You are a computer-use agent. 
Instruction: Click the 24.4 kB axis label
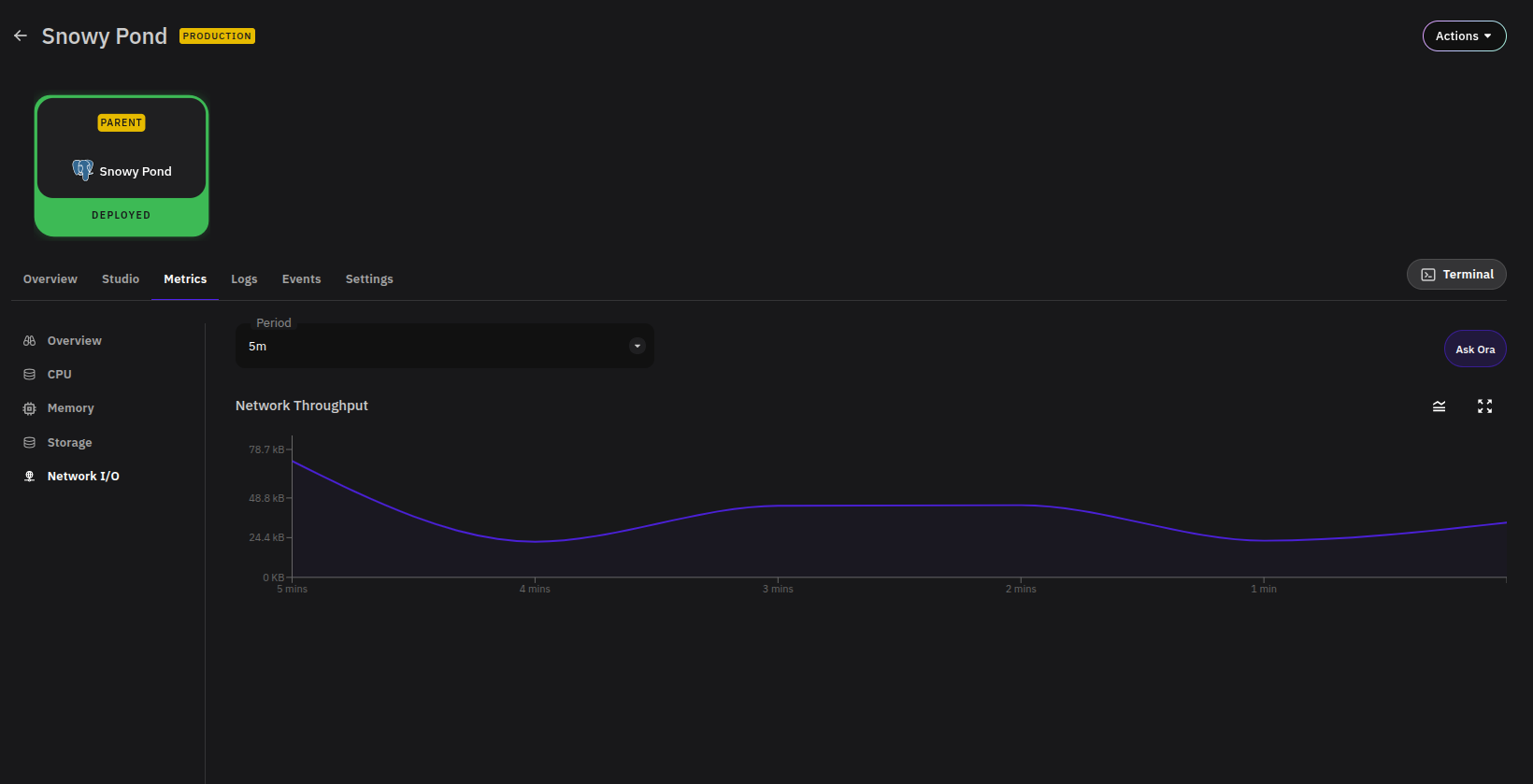[x=266, y=537]
